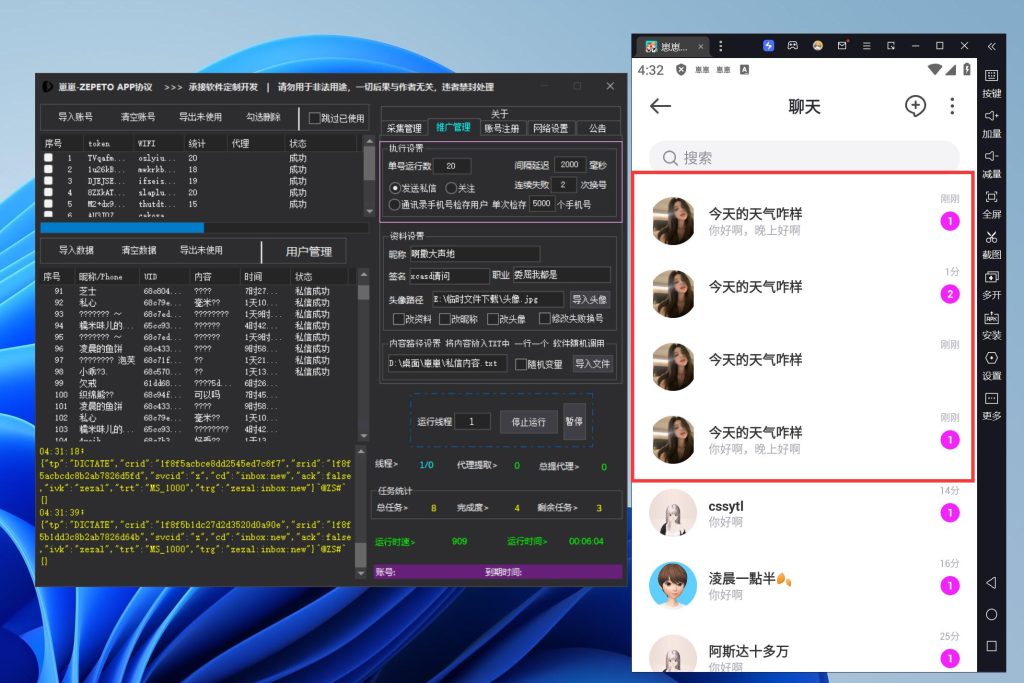Viewport: 1024px width, 683px height.
Task: Open the emulator hamburger menu
Action: click(866, 46)
